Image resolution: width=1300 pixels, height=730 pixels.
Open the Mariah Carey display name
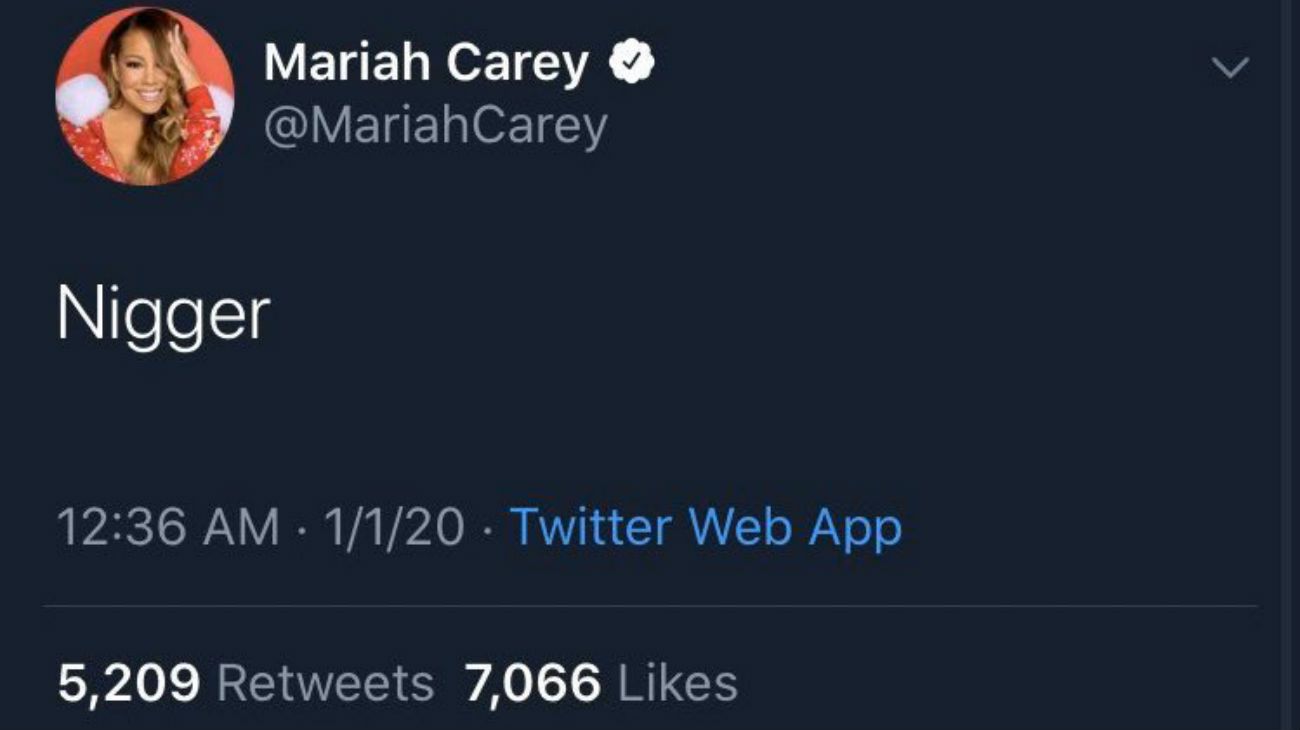pos(426,64)
